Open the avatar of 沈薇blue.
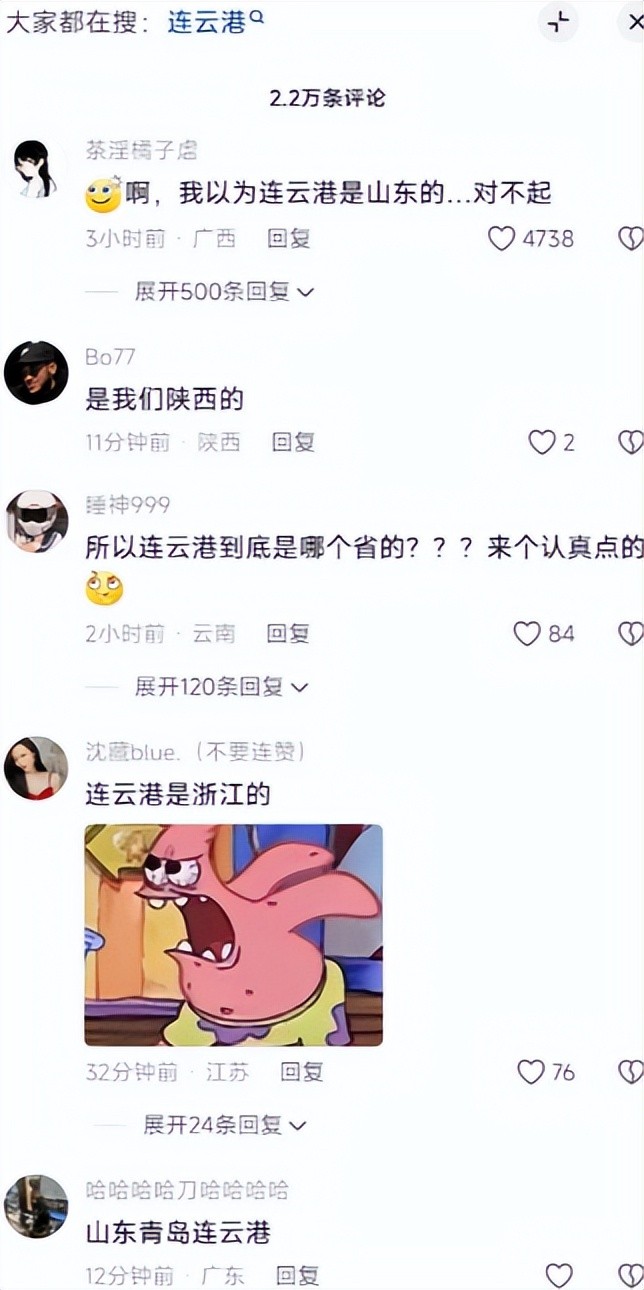Image resolution: width=644 pixels, height=1290 pixels. pos(36,768)
